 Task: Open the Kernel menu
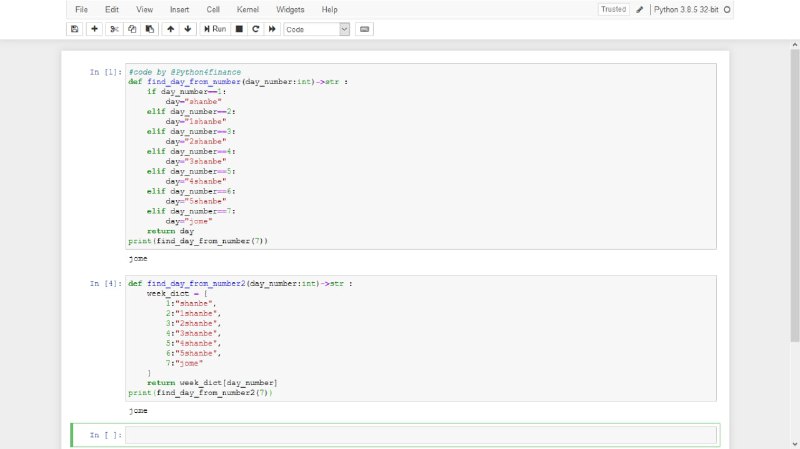[247, 10]
